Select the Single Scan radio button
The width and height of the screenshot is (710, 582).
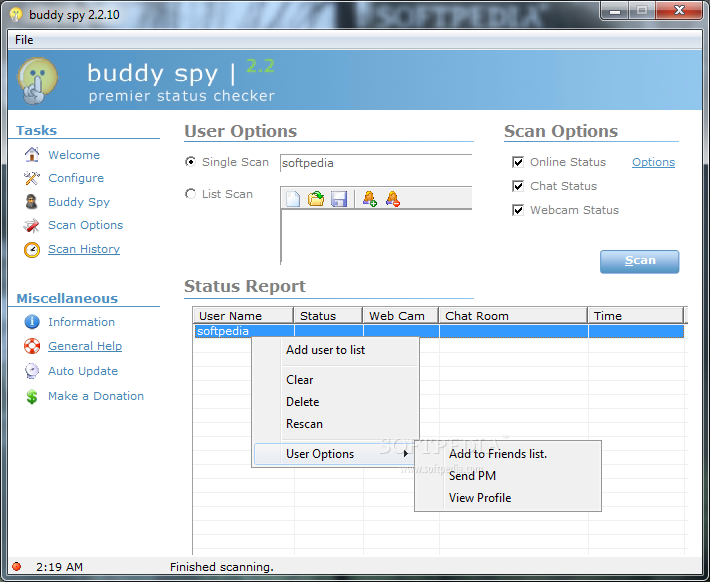click(191, 162)
